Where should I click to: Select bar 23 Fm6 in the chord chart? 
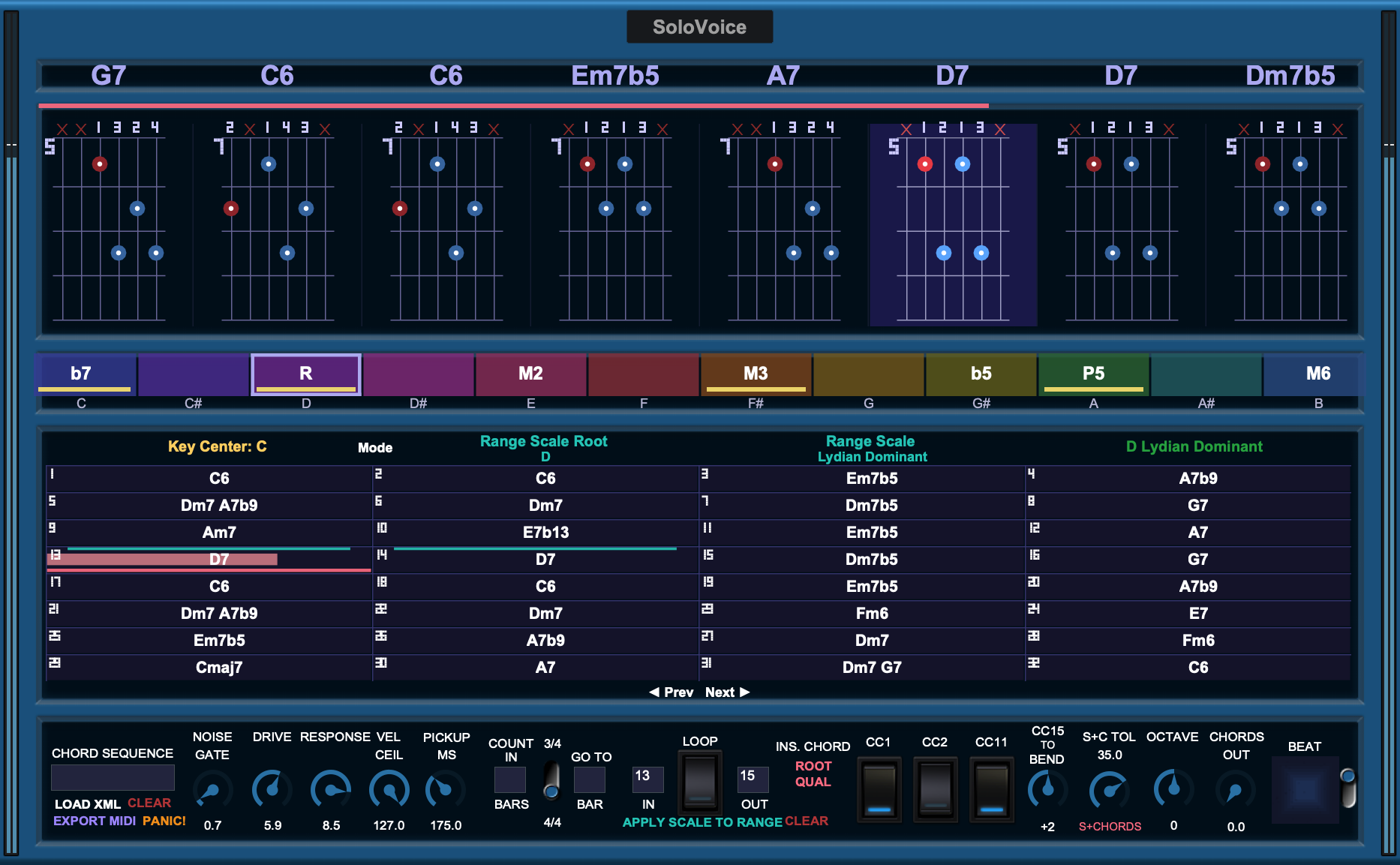click(862, 613)
